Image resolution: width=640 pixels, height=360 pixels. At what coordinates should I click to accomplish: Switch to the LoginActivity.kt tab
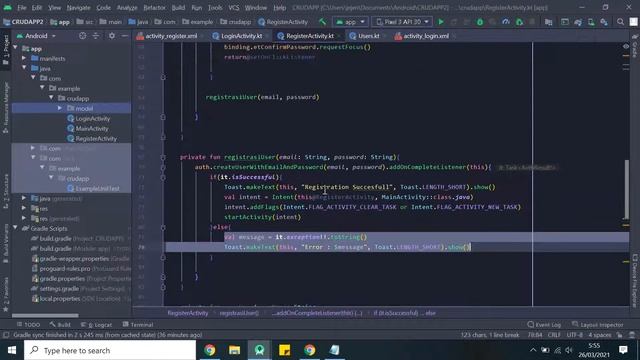(x=241, y=36)
